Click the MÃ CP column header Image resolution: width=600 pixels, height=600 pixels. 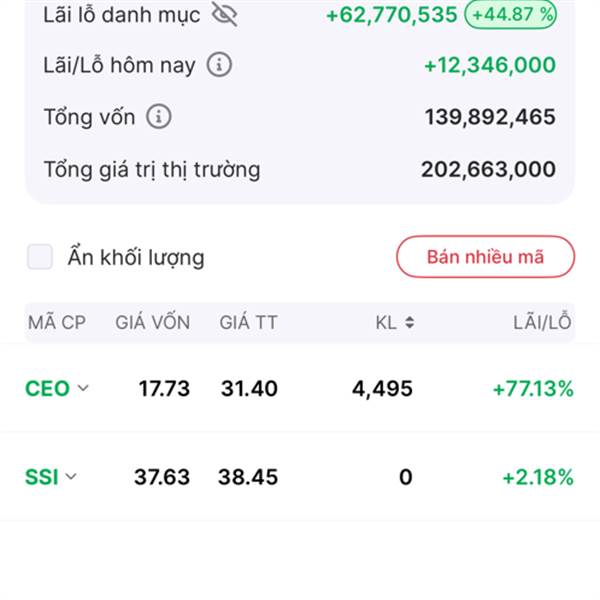click(x=57, y=322)
